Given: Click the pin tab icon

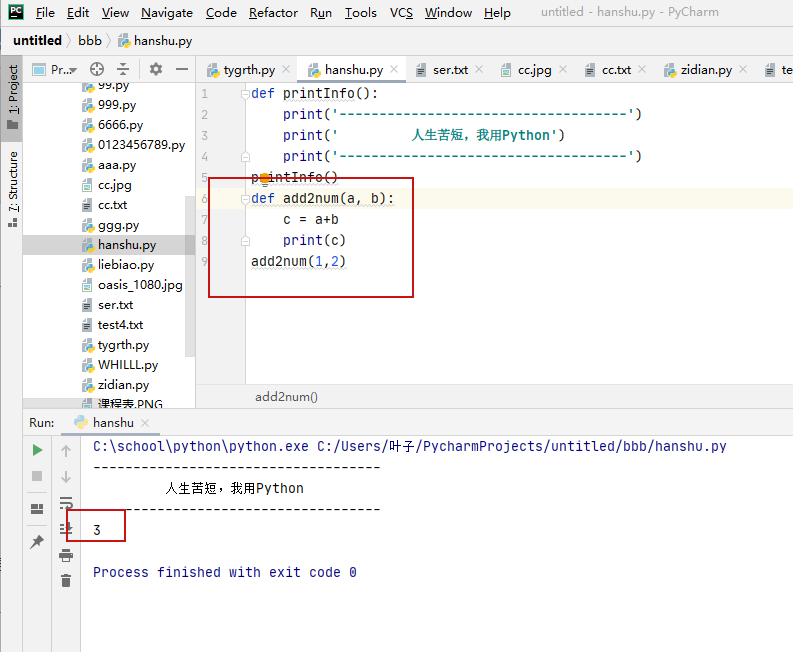Looking at the screenshot, I should 36,542.
